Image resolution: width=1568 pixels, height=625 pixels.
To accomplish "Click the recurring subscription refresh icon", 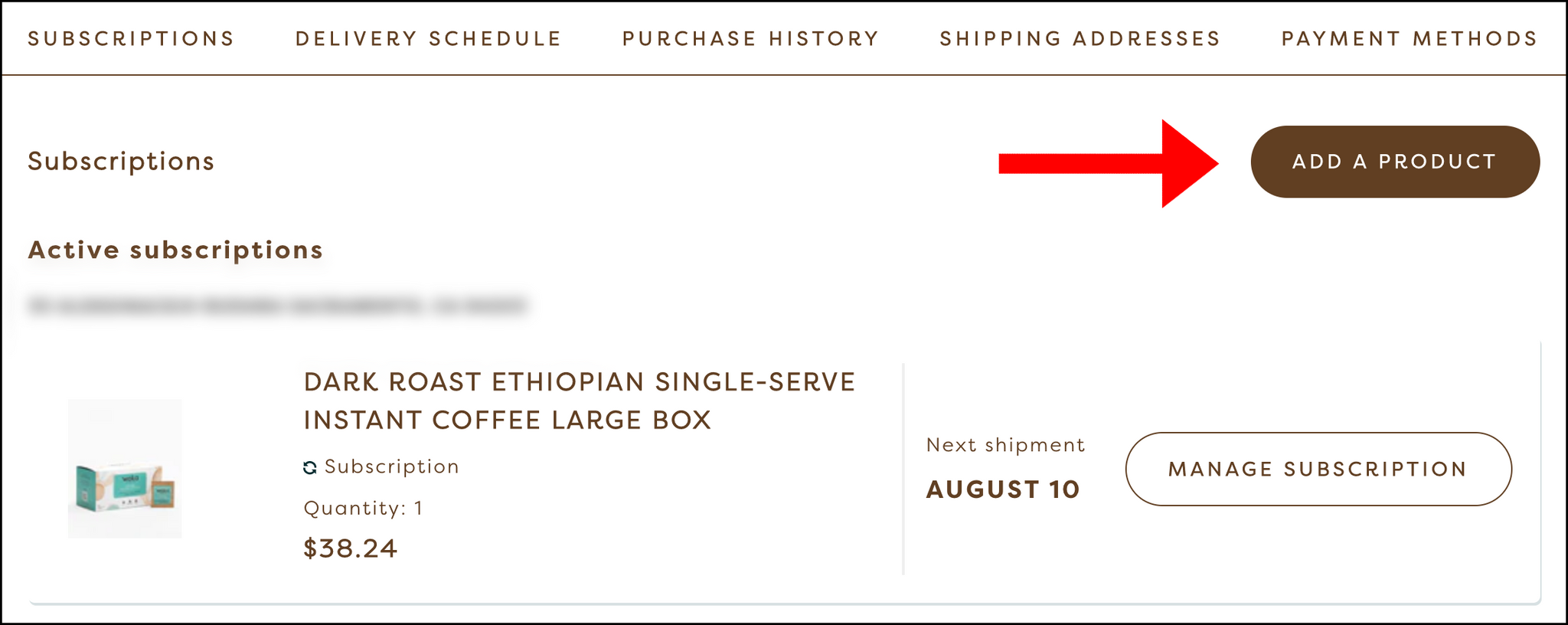I will (x=310, y=467).
